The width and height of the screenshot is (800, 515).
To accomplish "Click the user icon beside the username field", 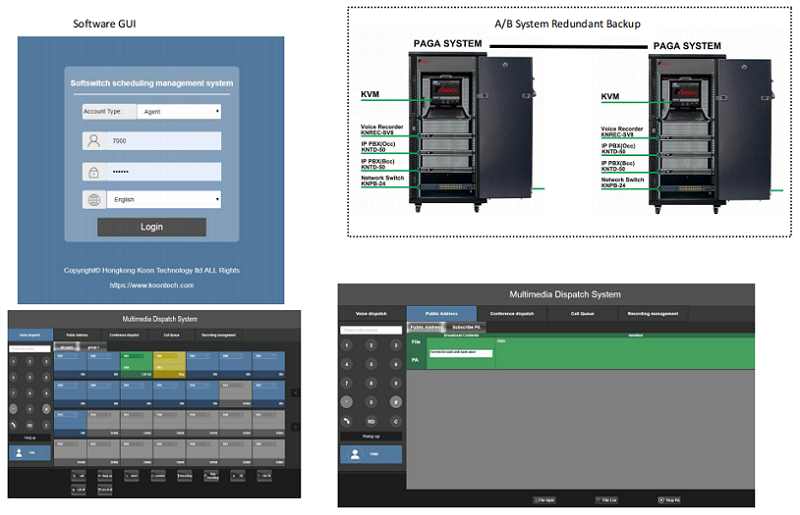I will [94, 142].
